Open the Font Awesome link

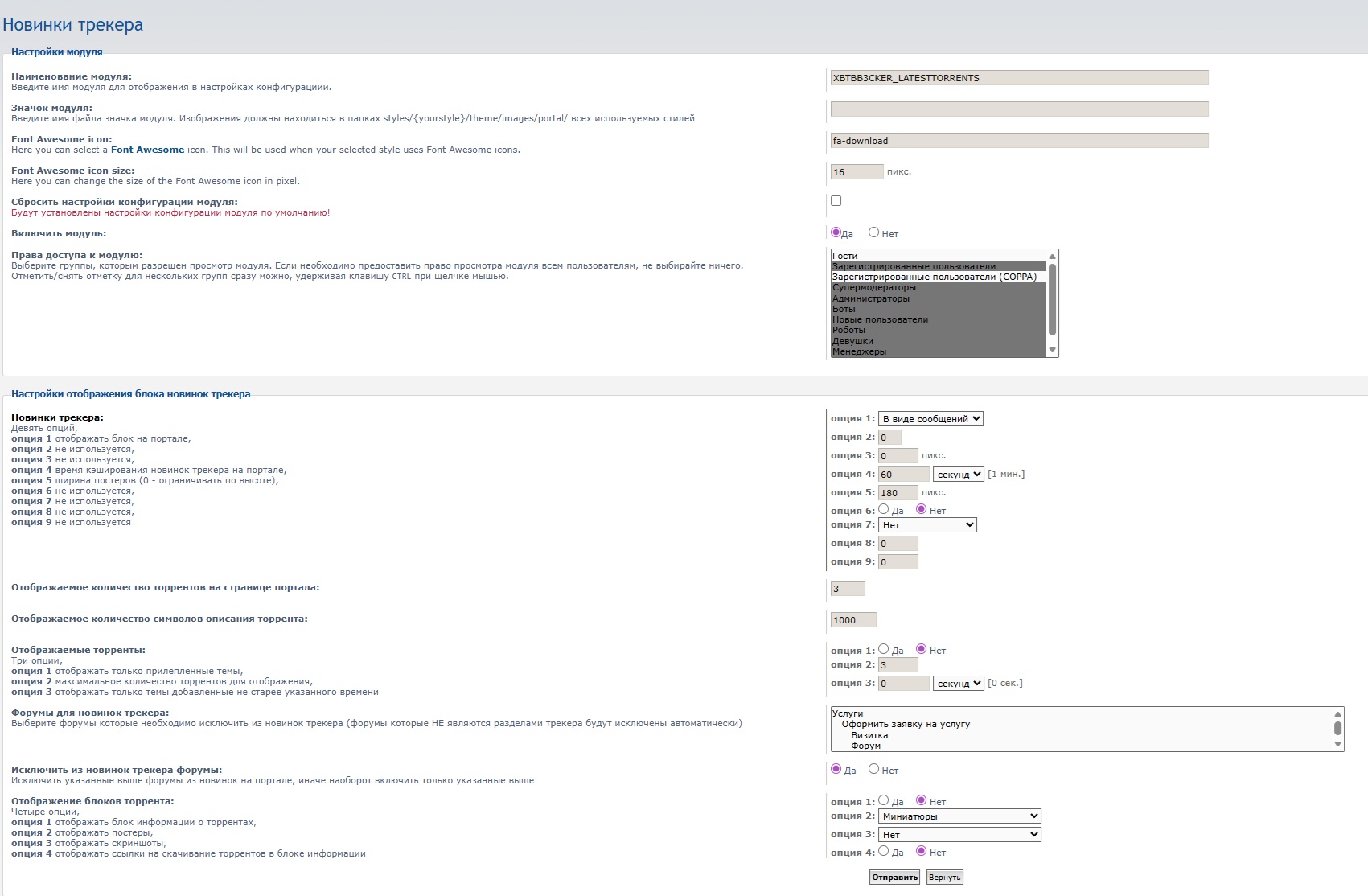pyautogui.click(x=147, y=150)
